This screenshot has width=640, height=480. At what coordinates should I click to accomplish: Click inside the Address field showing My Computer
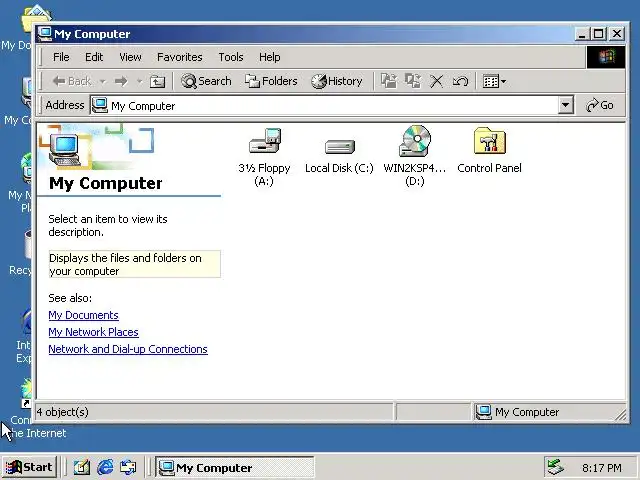click(x=324, y=106)
